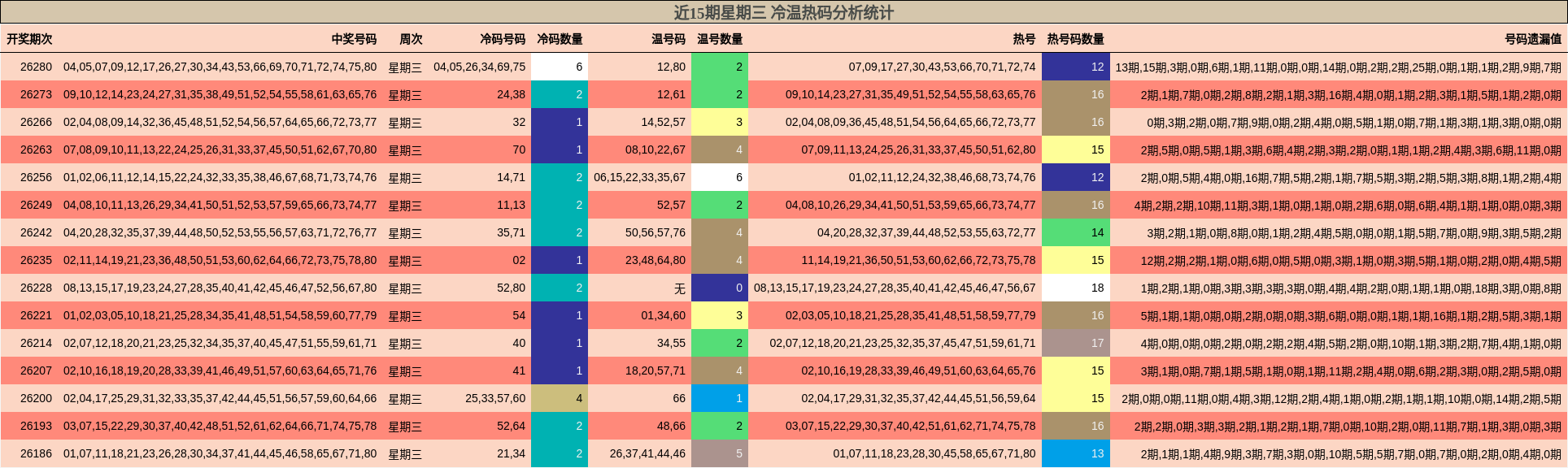Click cold numbers cell 14,71

[x=512, y=177]
